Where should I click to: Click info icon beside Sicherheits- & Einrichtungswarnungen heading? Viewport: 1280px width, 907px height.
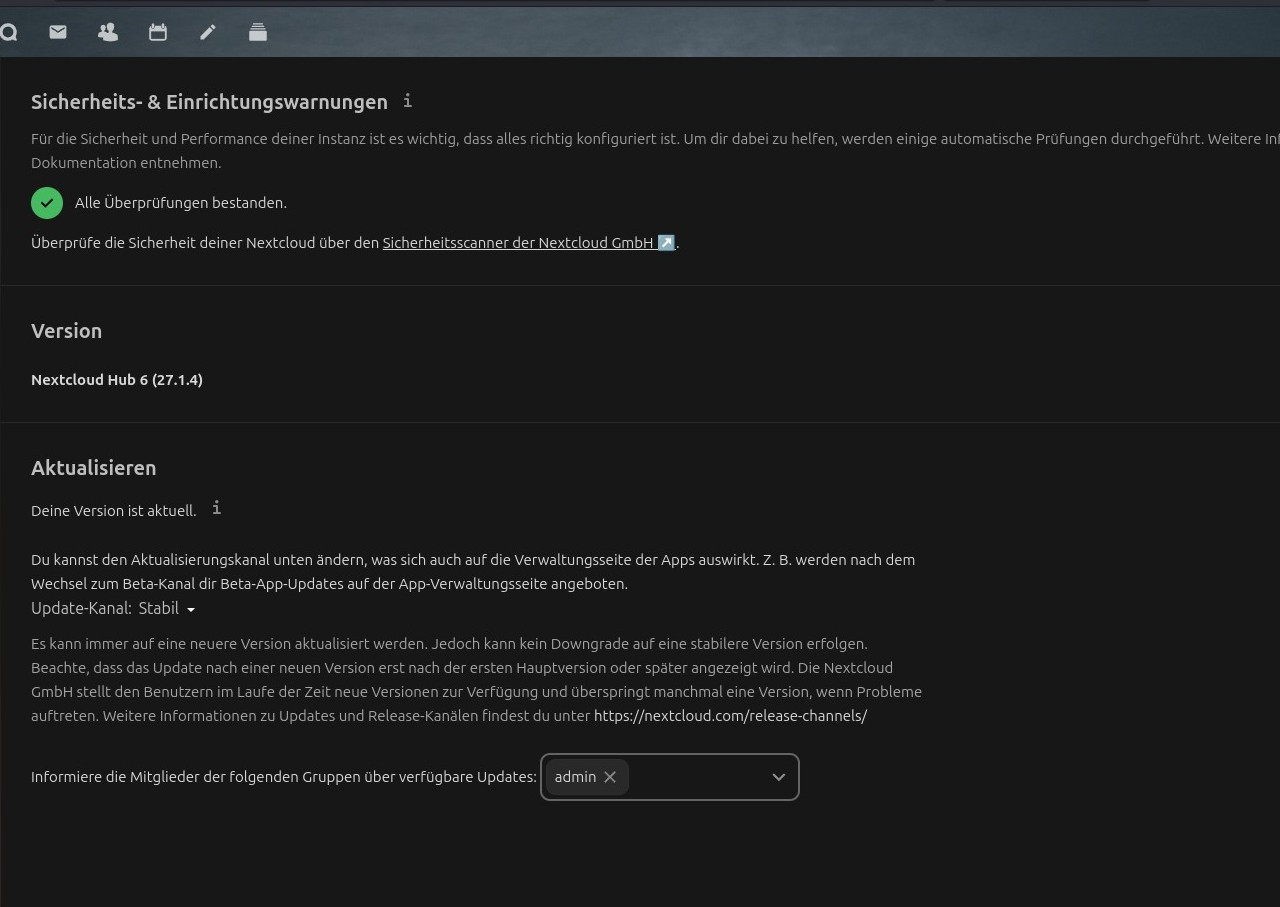point(407,101)
